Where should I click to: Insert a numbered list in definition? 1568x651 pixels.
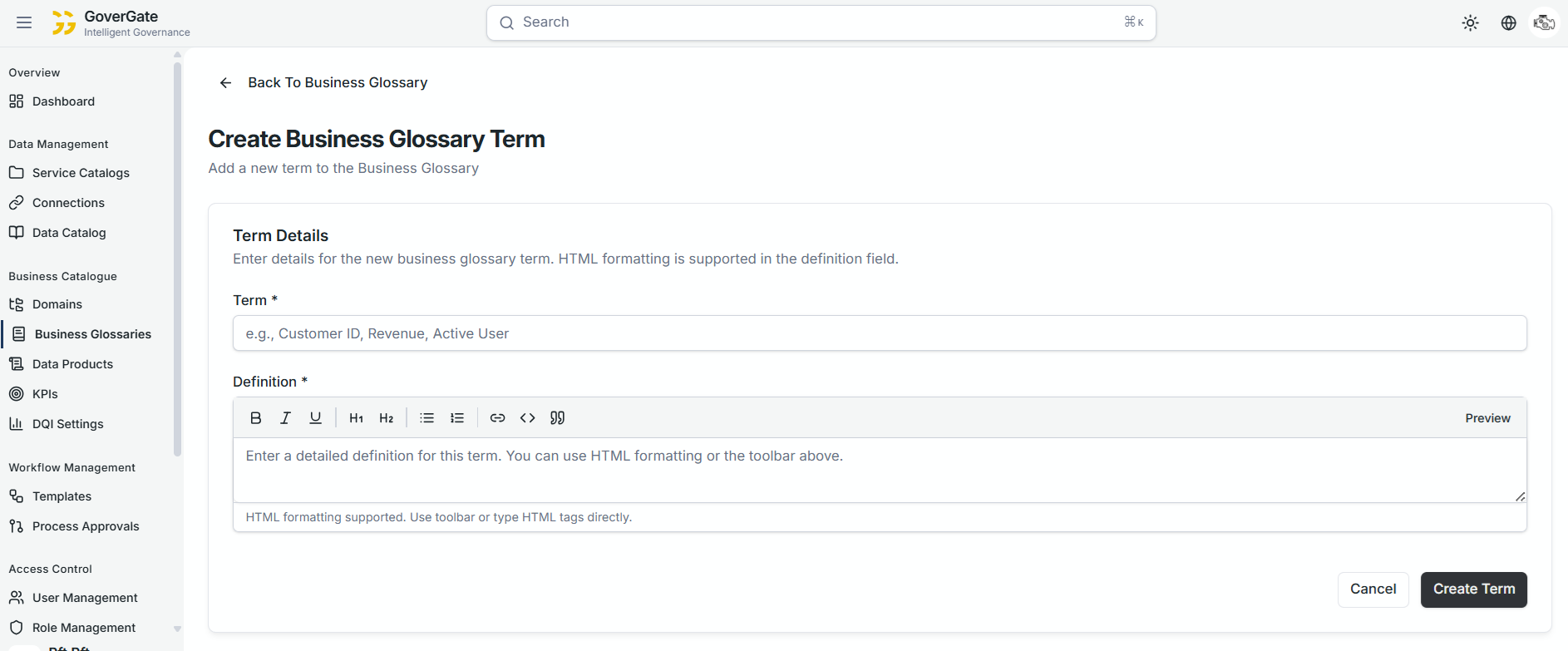(457, 418)
